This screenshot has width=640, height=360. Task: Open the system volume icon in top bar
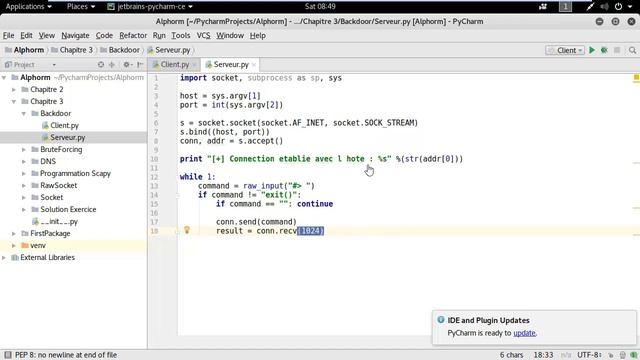[x=604, y=7]
